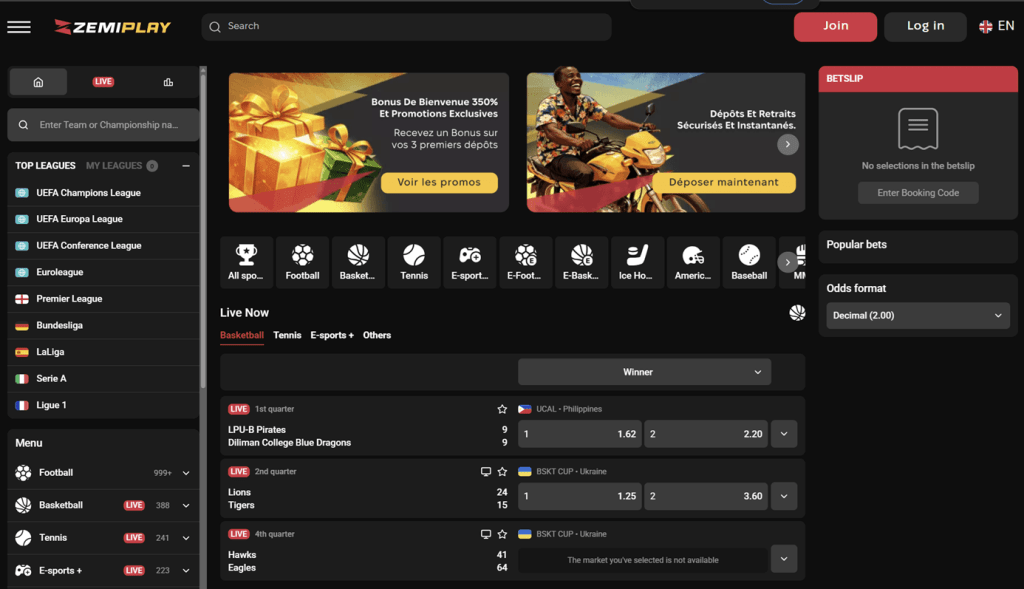Click the left sidebar scrollbar
Viewport: 1024px width, 589px height.
tap(203, 230)
